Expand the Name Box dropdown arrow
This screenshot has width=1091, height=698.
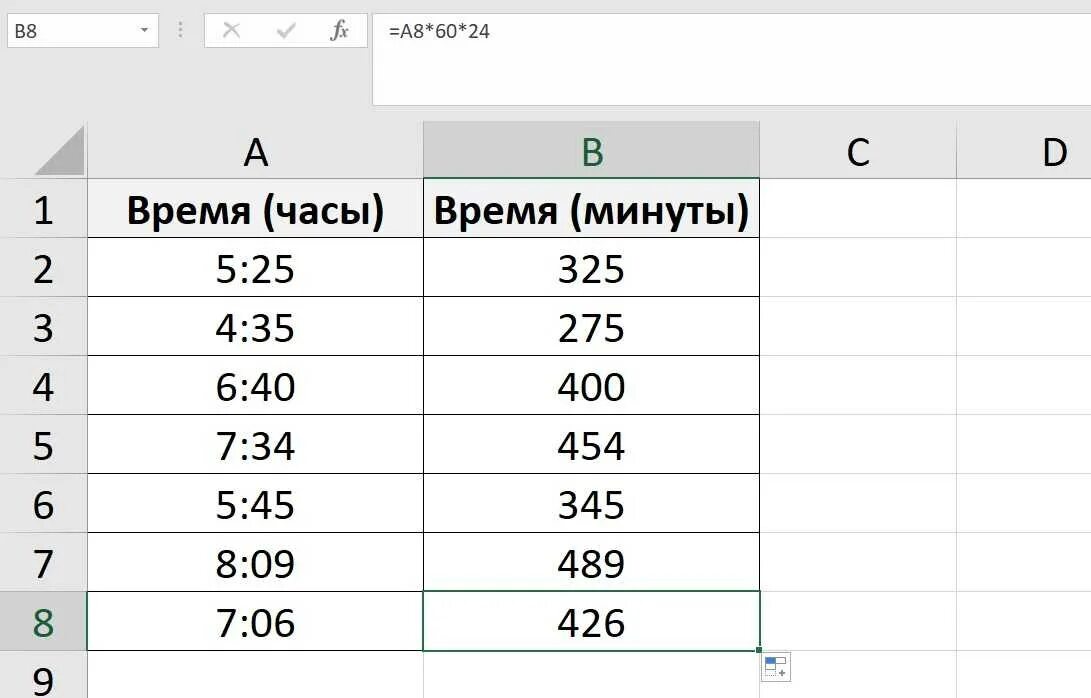145,31
